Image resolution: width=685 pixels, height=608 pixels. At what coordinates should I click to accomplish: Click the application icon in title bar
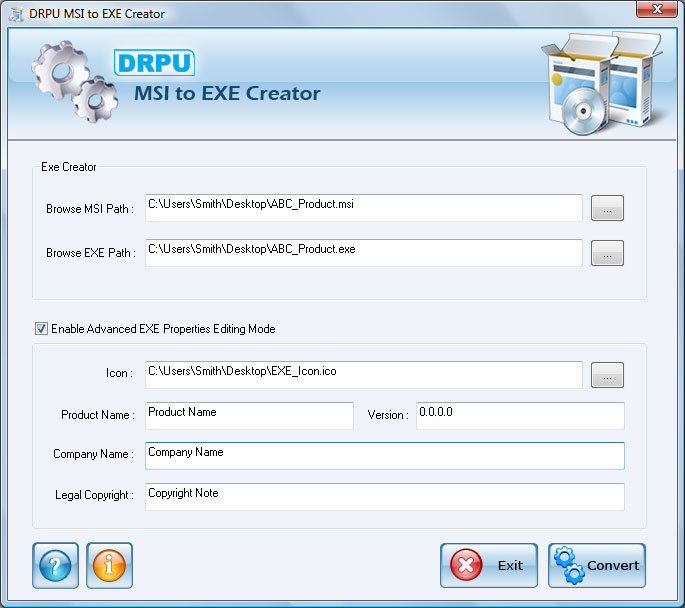click(16, 14)
